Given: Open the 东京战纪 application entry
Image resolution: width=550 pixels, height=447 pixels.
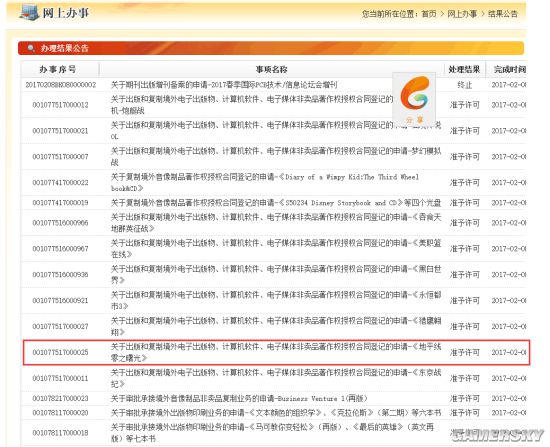Looking at the screenshot, I should (276, 378).
